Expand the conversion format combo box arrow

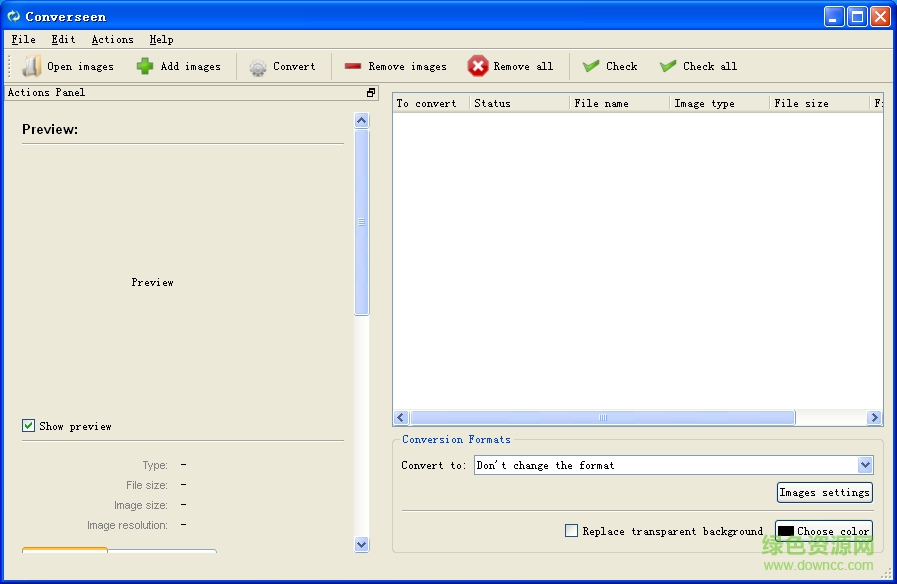[x=866, y=464]
